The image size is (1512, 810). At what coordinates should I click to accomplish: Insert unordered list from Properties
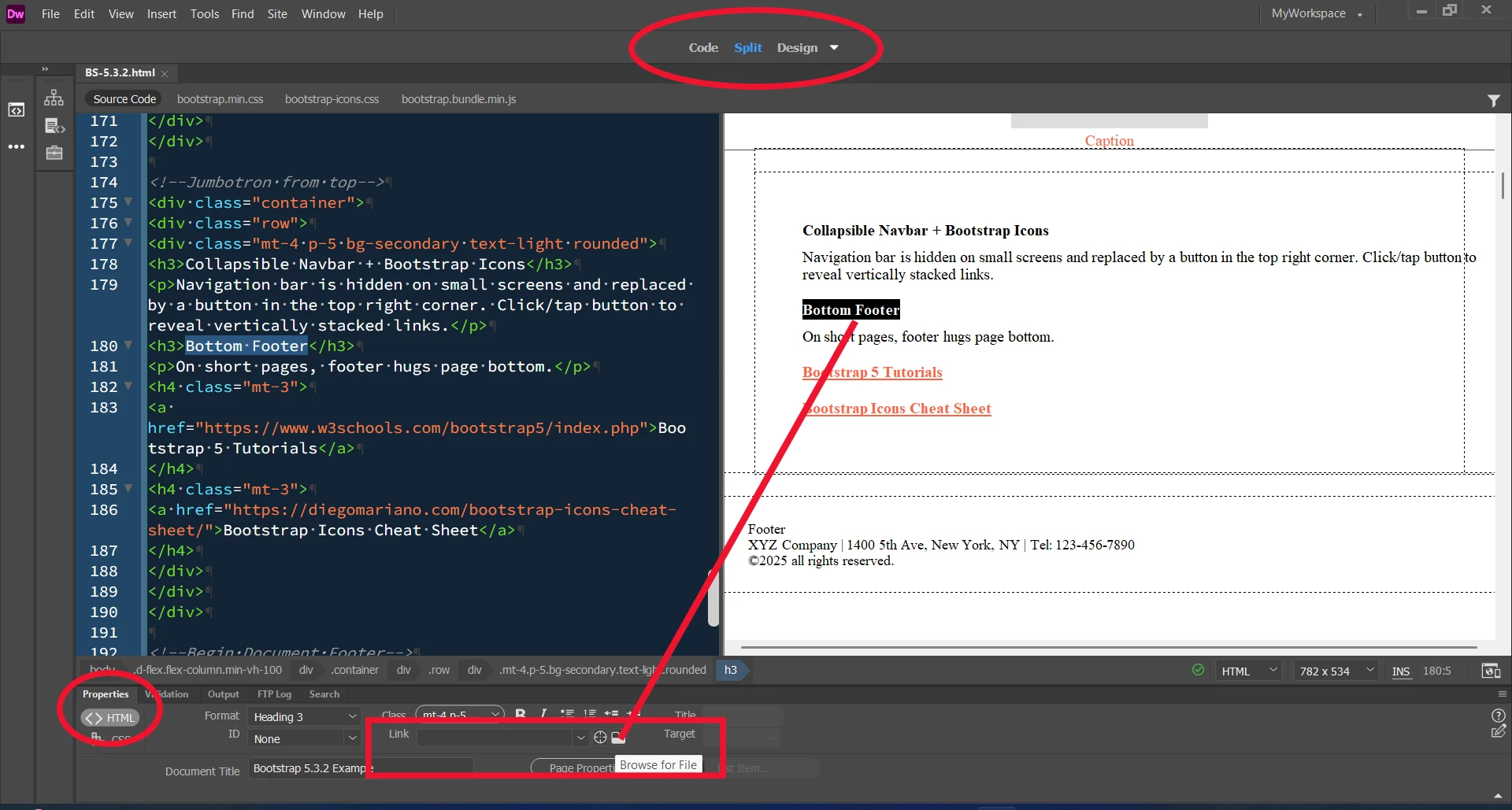pos(567,714)
